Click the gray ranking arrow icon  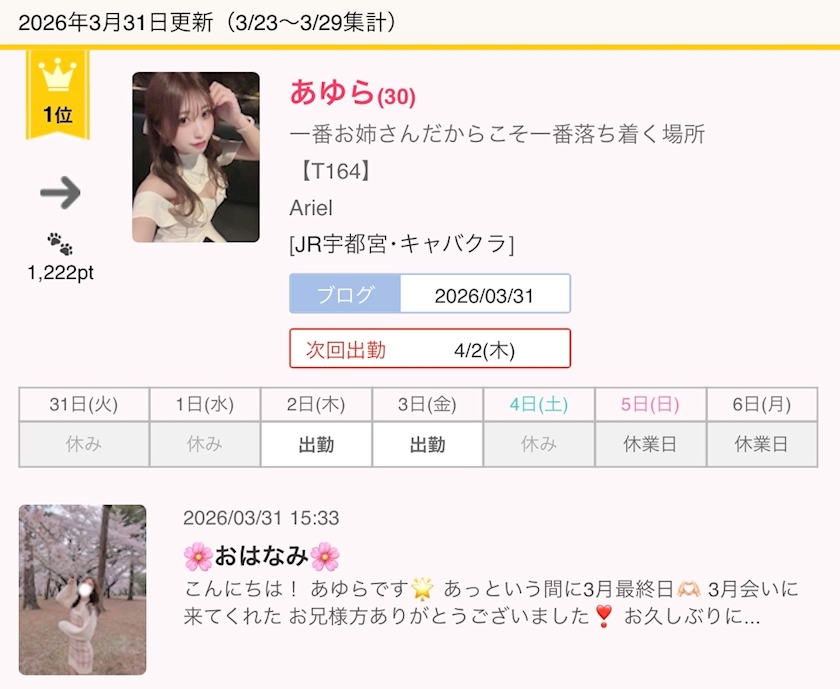[61, 192]
